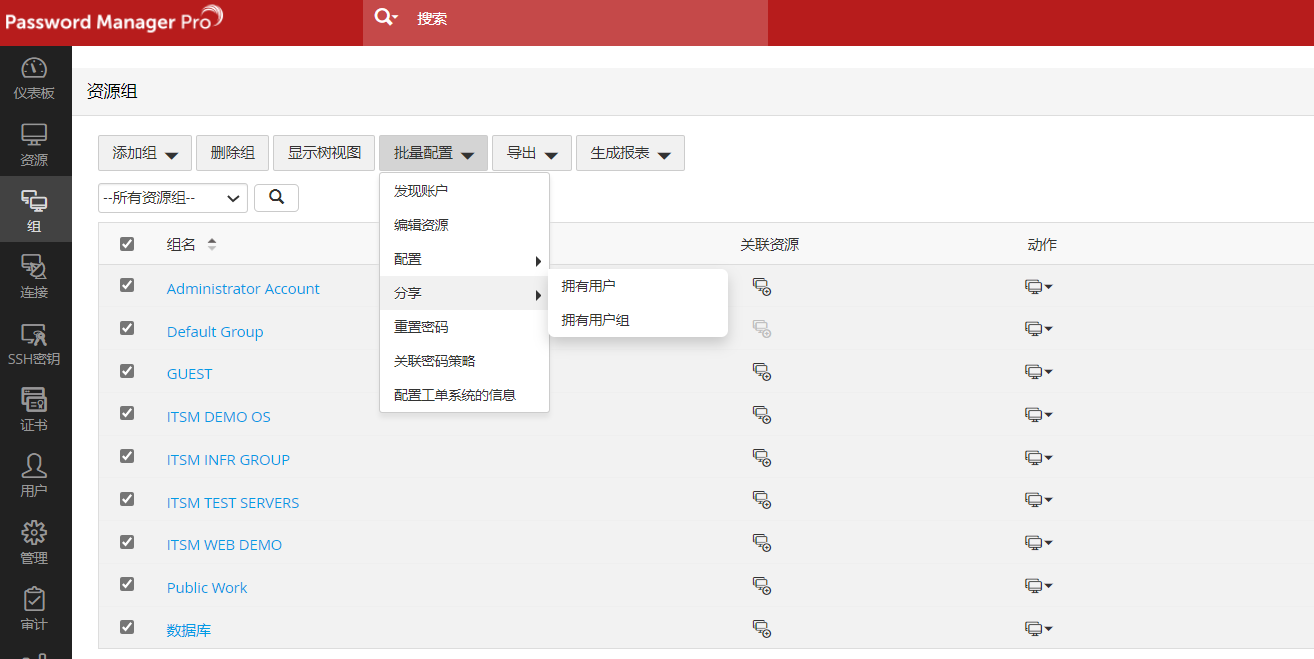This screenshot has width=1314, height=659.
Task: Click the Password Manager Pro logo
Action: [113, 20]
